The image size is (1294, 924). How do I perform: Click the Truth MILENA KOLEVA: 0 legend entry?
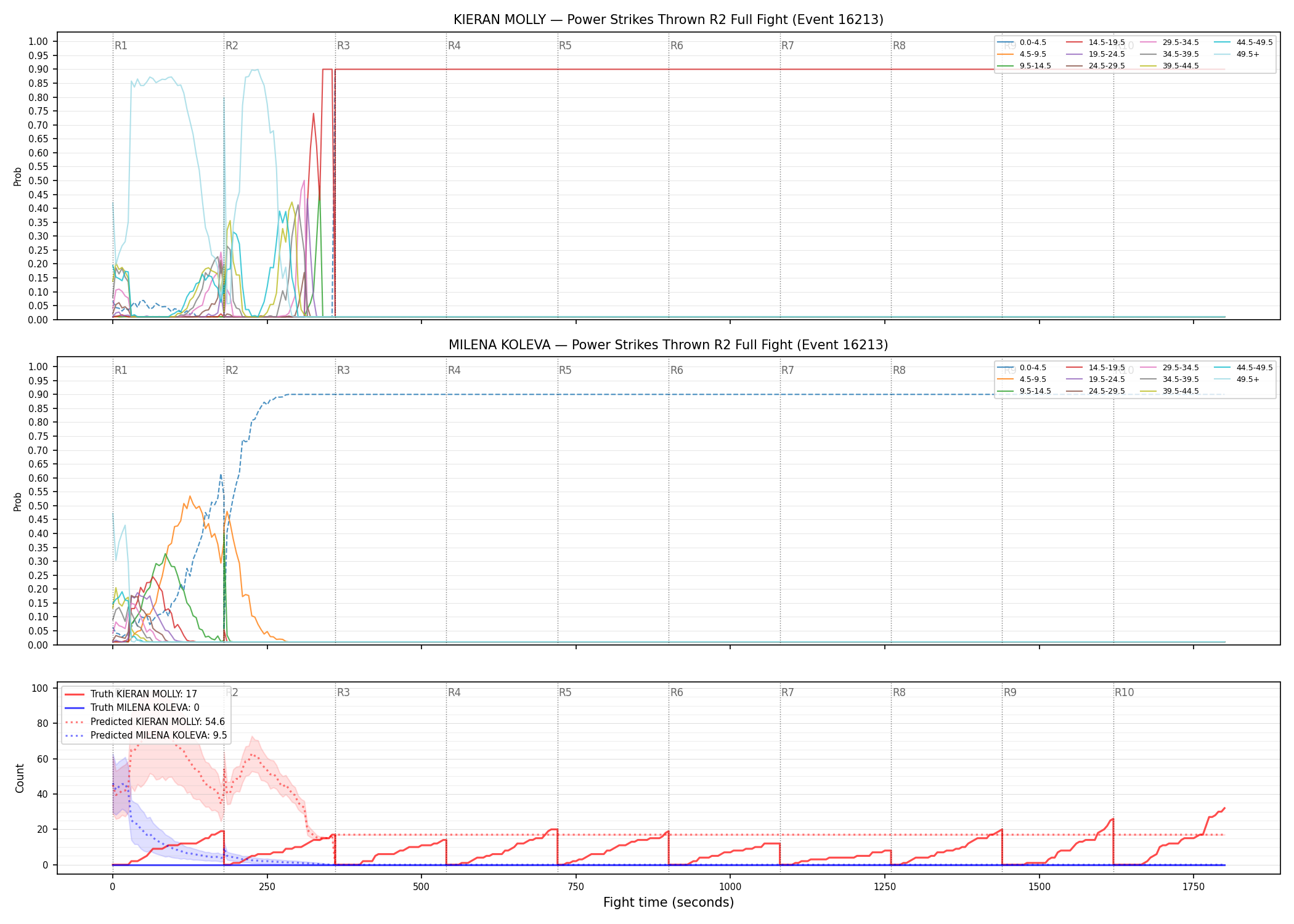pos(132,708)
